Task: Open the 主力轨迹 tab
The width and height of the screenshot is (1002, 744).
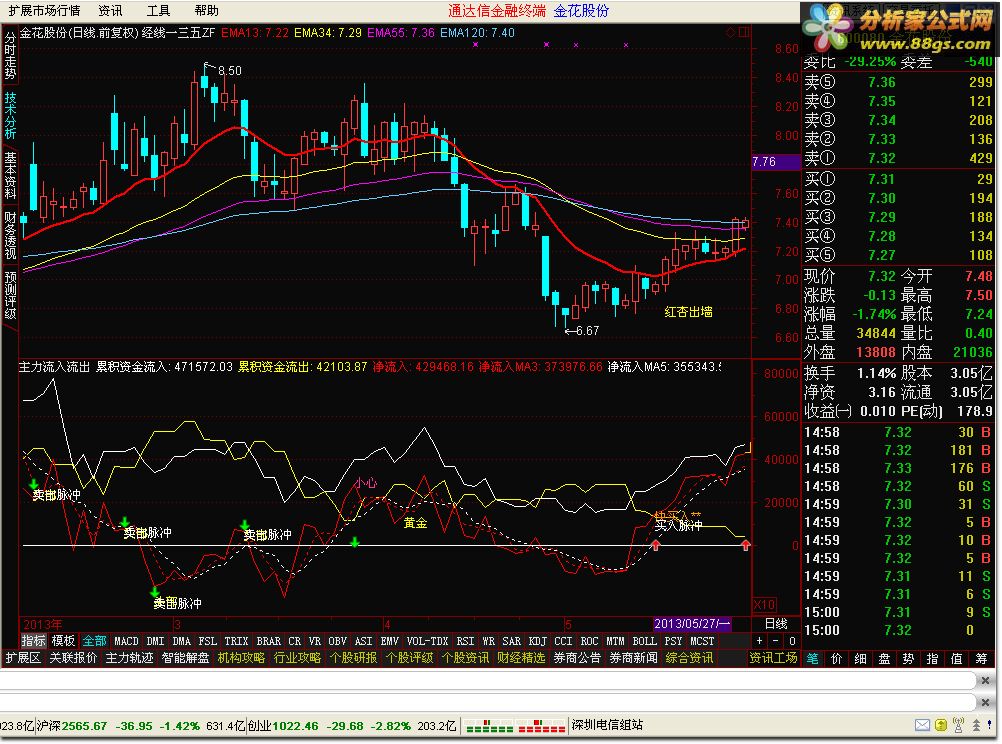Action: point(129,658)
